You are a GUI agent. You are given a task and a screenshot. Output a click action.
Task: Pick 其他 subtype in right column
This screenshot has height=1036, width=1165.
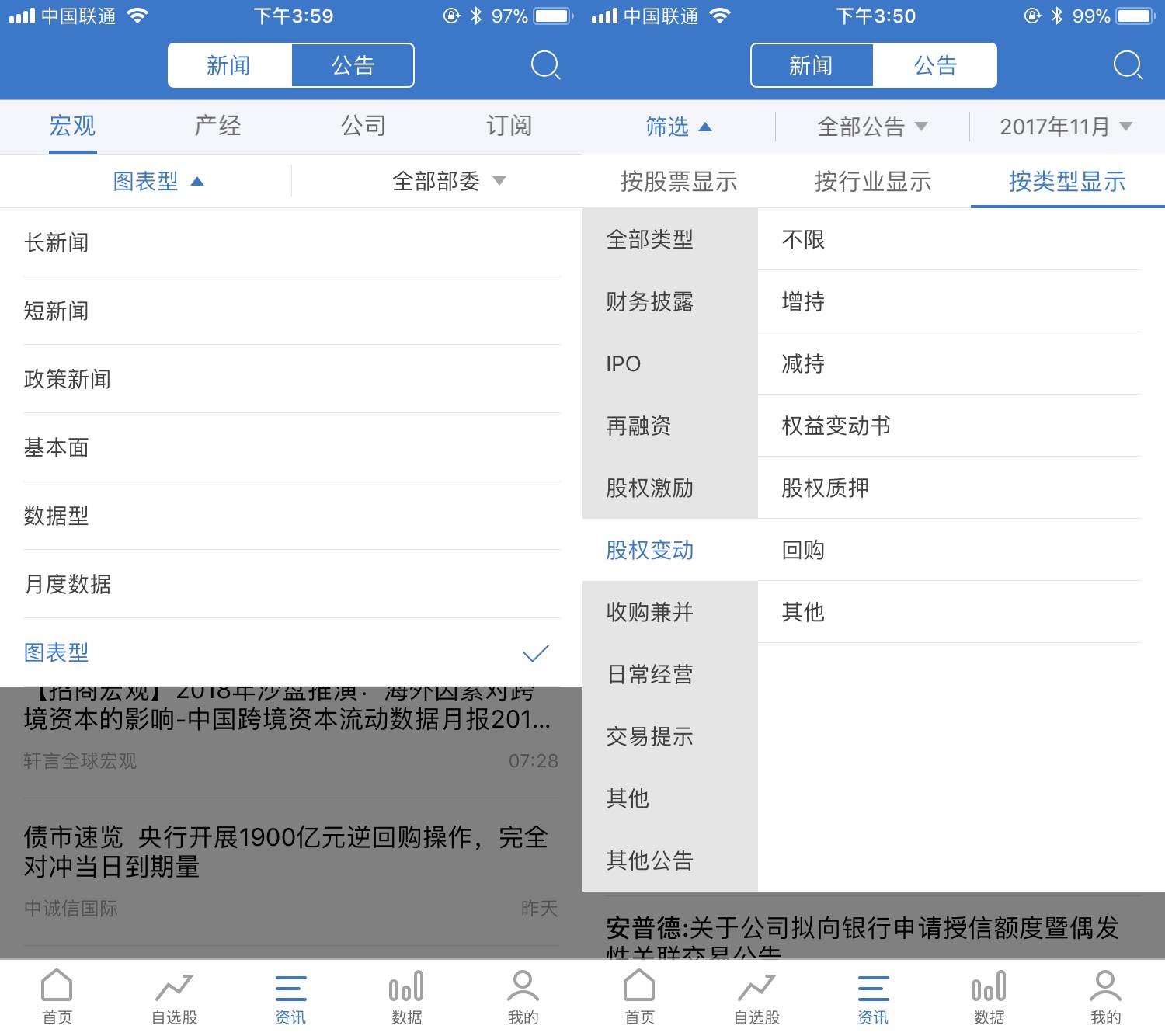[x=961, y=612]
